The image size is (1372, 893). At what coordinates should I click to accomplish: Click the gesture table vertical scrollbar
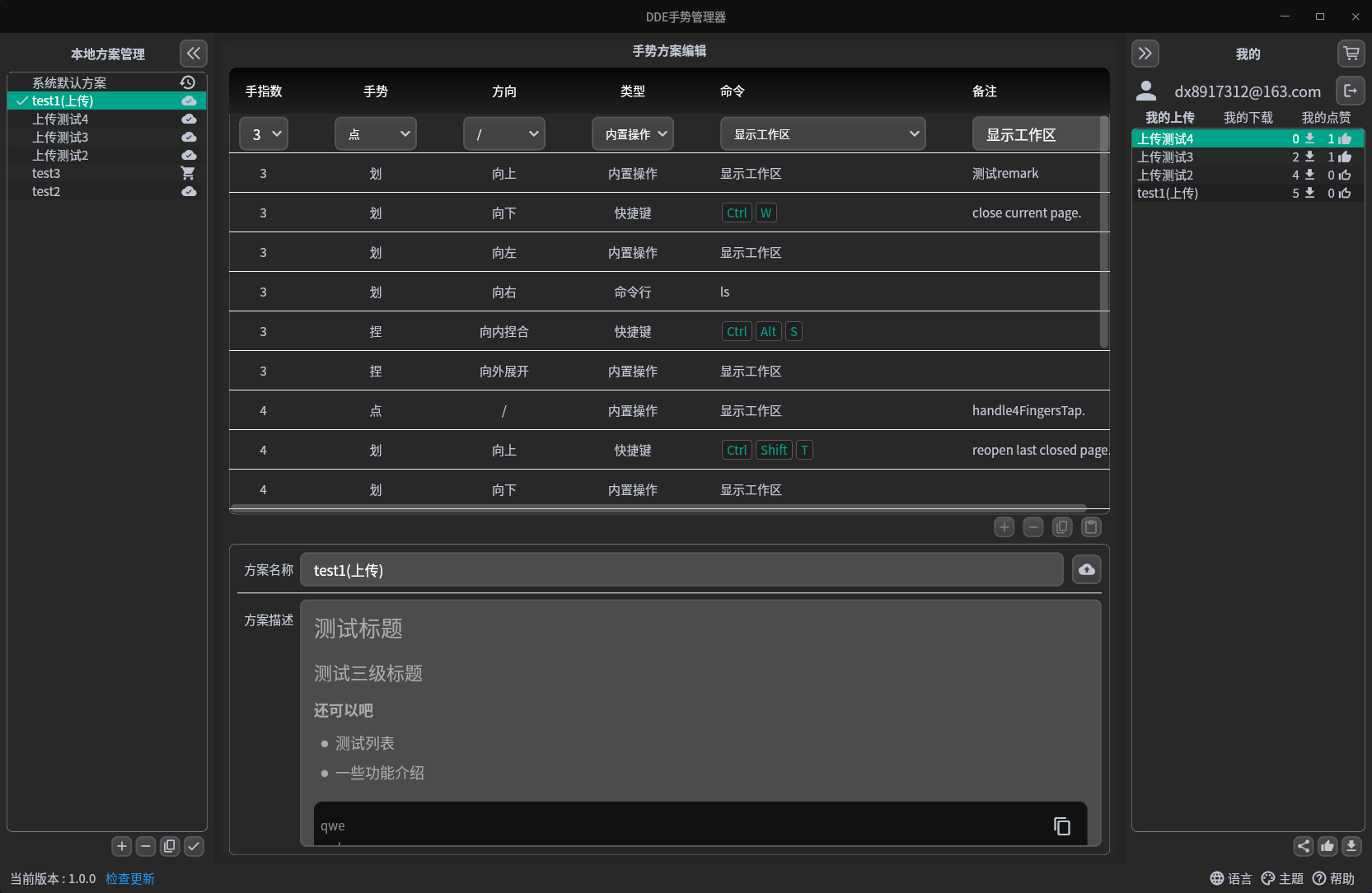click(x=1104, y=232)
